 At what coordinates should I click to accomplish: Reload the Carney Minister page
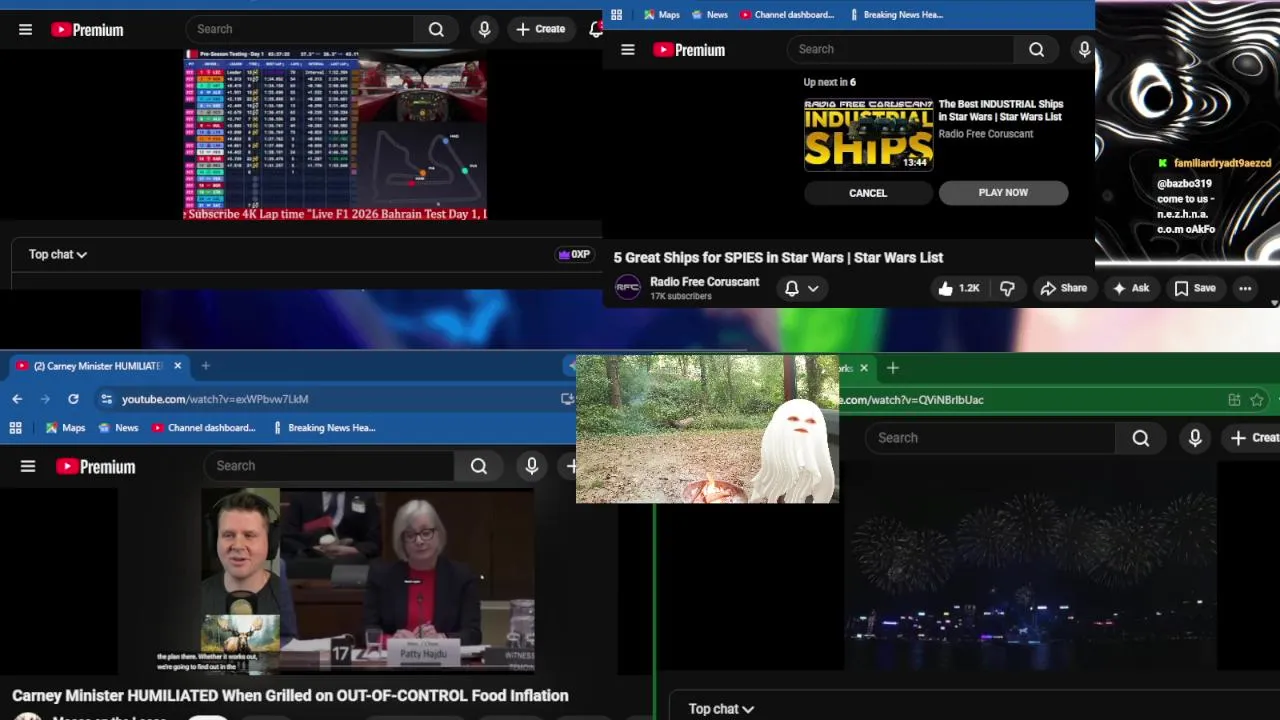[x=73, y=399]
